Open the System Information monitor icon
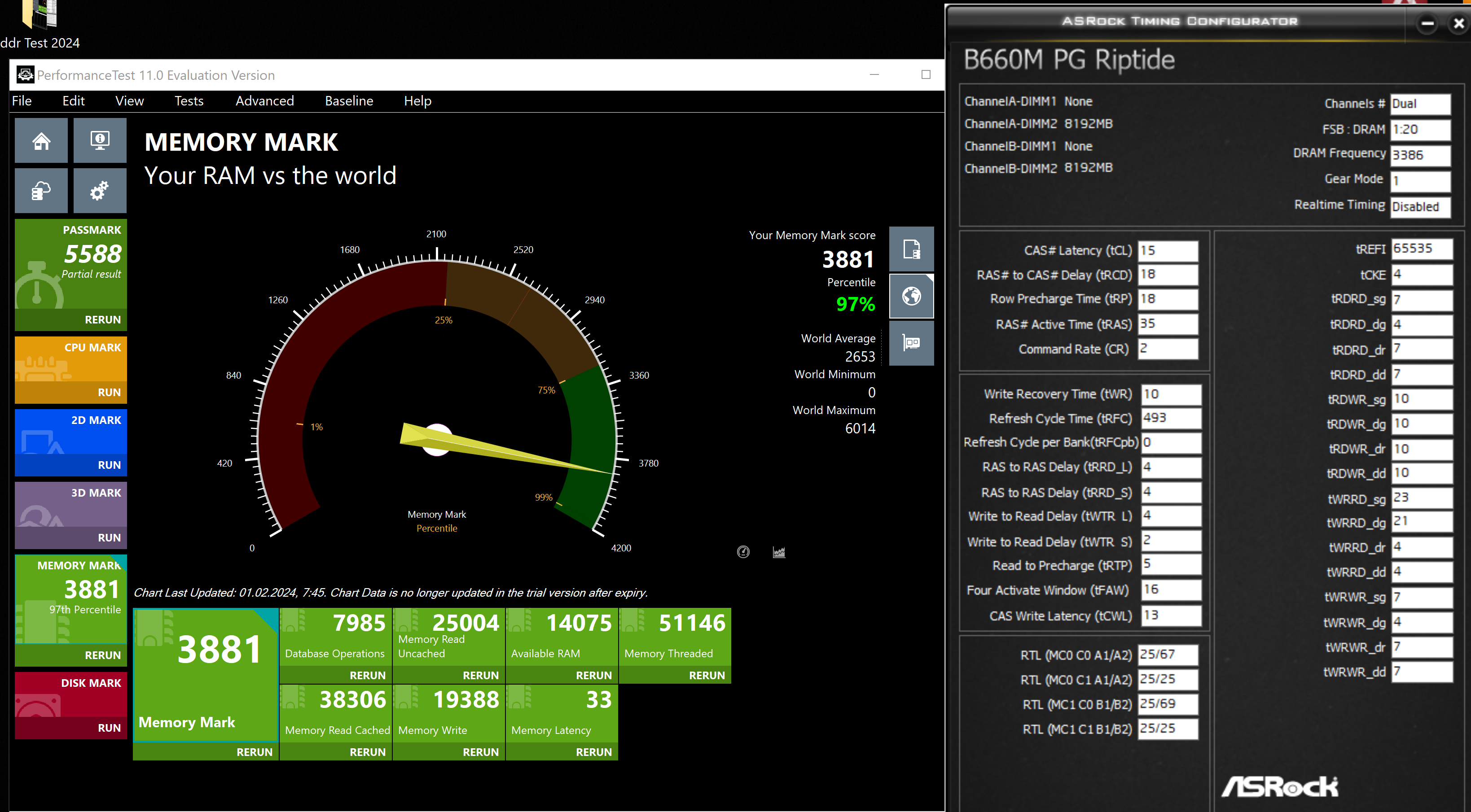The image size is (1471, 812). point(100,140)
